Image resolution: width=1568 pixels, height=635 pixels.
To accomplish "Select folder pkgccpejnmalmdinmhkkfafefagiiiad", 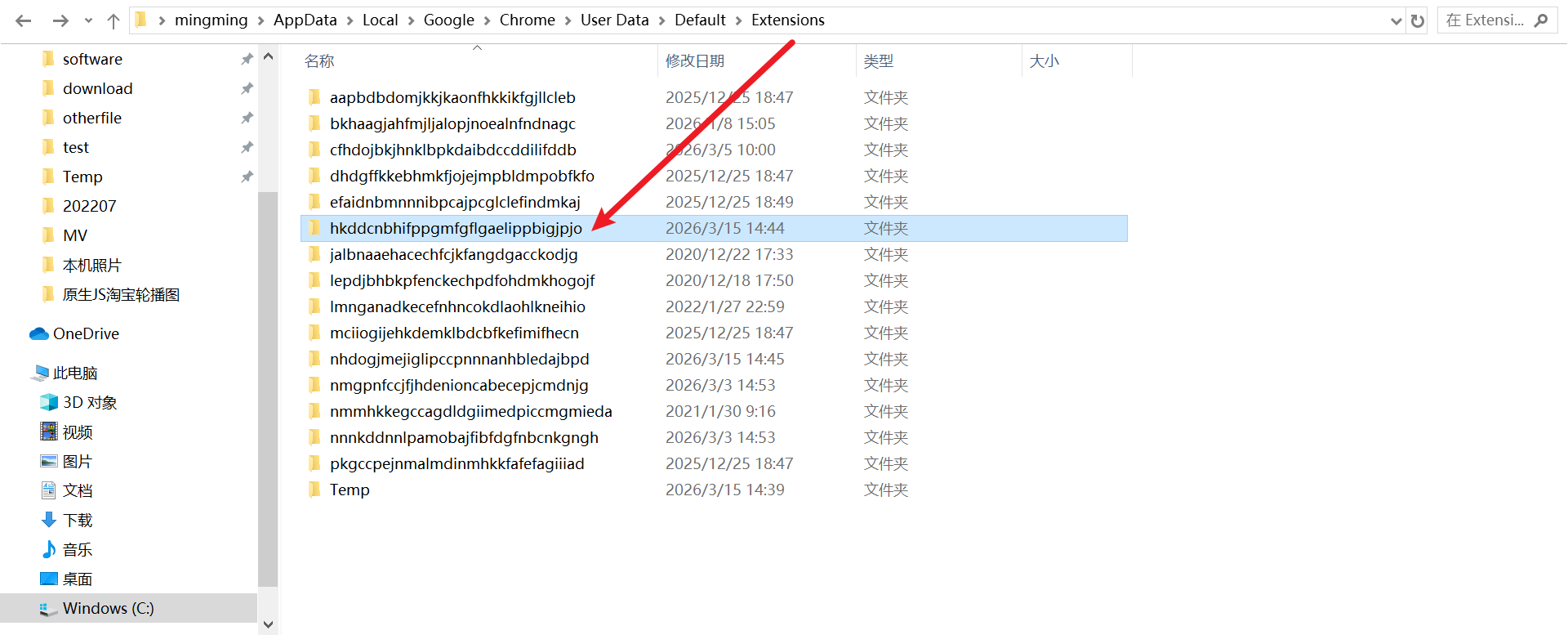I will point(457,464).
